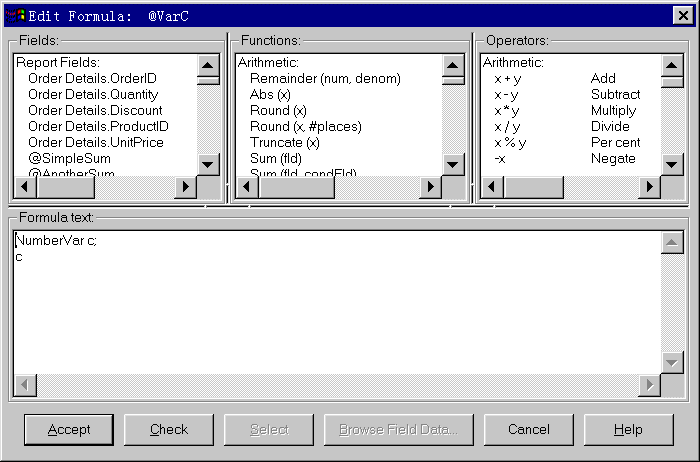Choose Order Details.UnitPrice from Fields list
Viewport: 700px width, 462px height.
click(95, 142)
